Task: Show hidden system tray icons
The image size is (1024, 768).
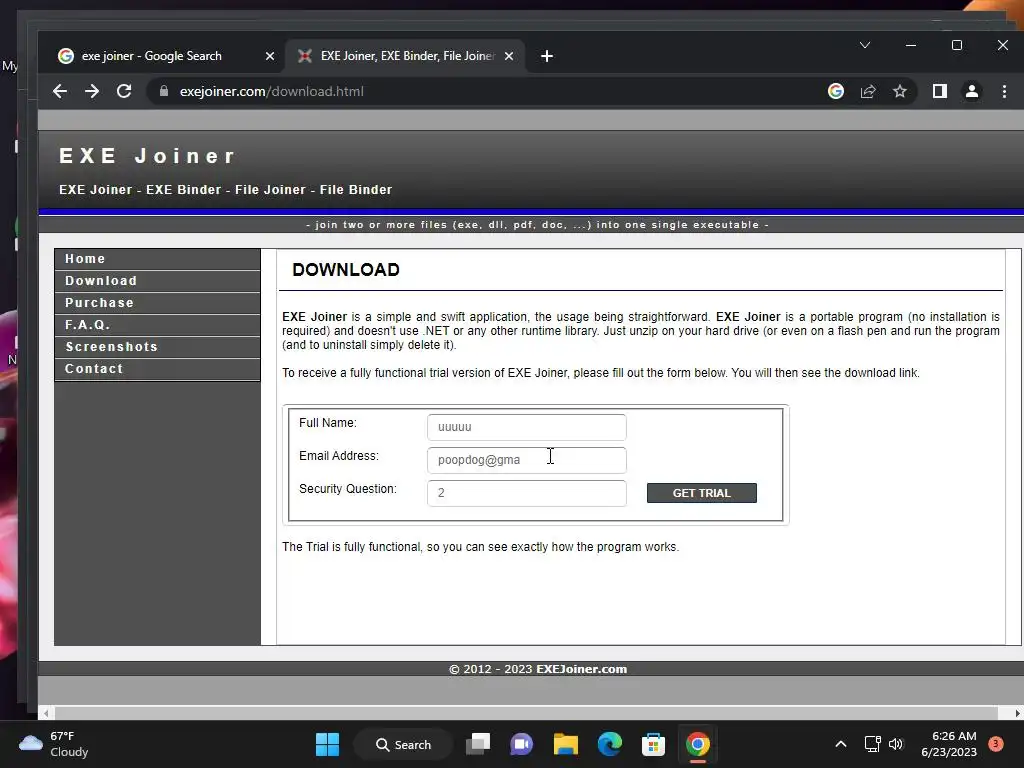Action: click(x=841, y=744)
